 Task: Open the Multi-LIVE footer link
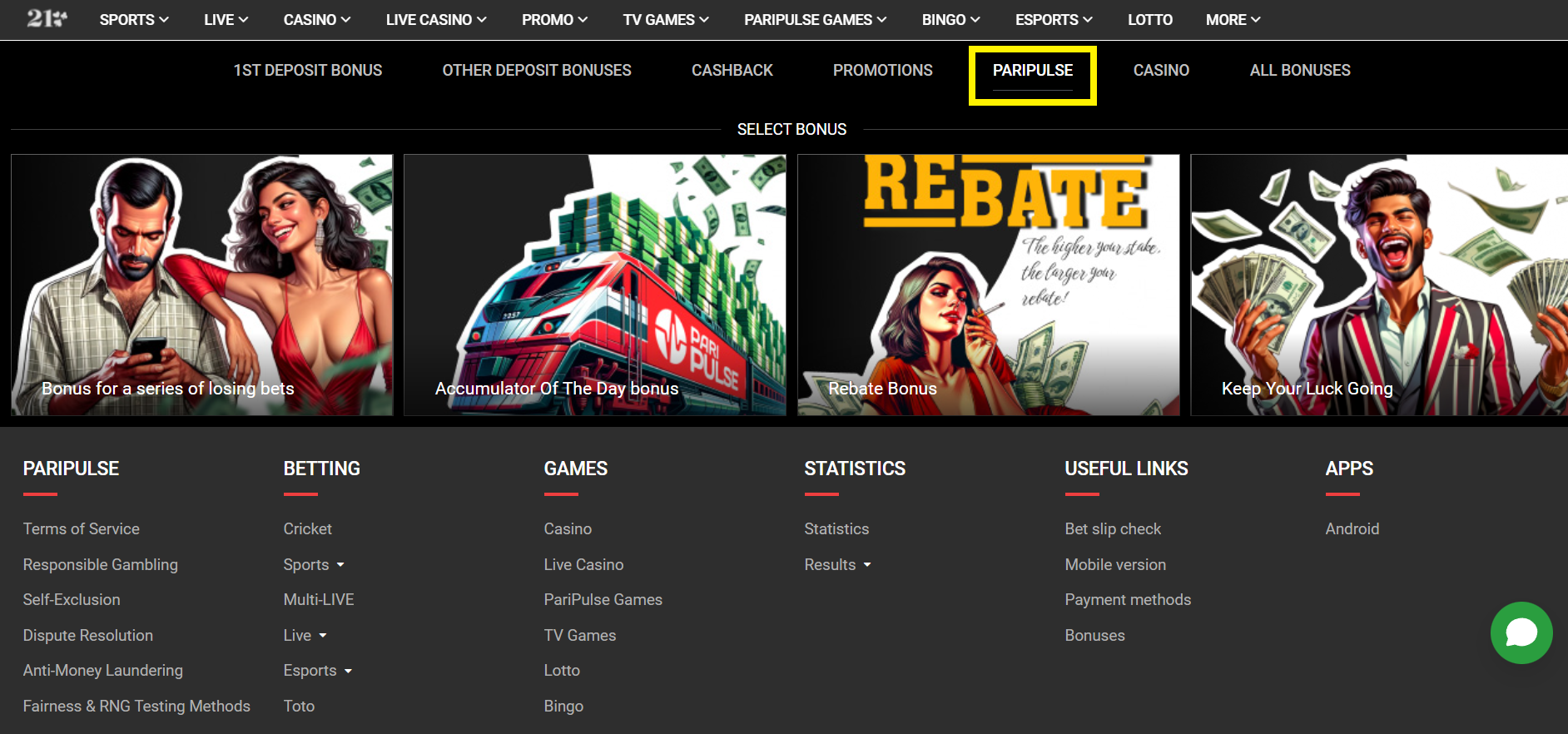(x=319, y=600)
